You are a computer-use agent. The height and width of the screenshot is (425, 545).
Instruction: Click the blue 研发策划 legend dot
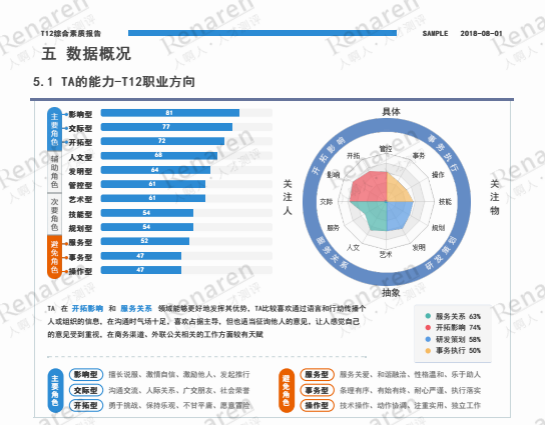pyautogui.click(x=428, y=339)
